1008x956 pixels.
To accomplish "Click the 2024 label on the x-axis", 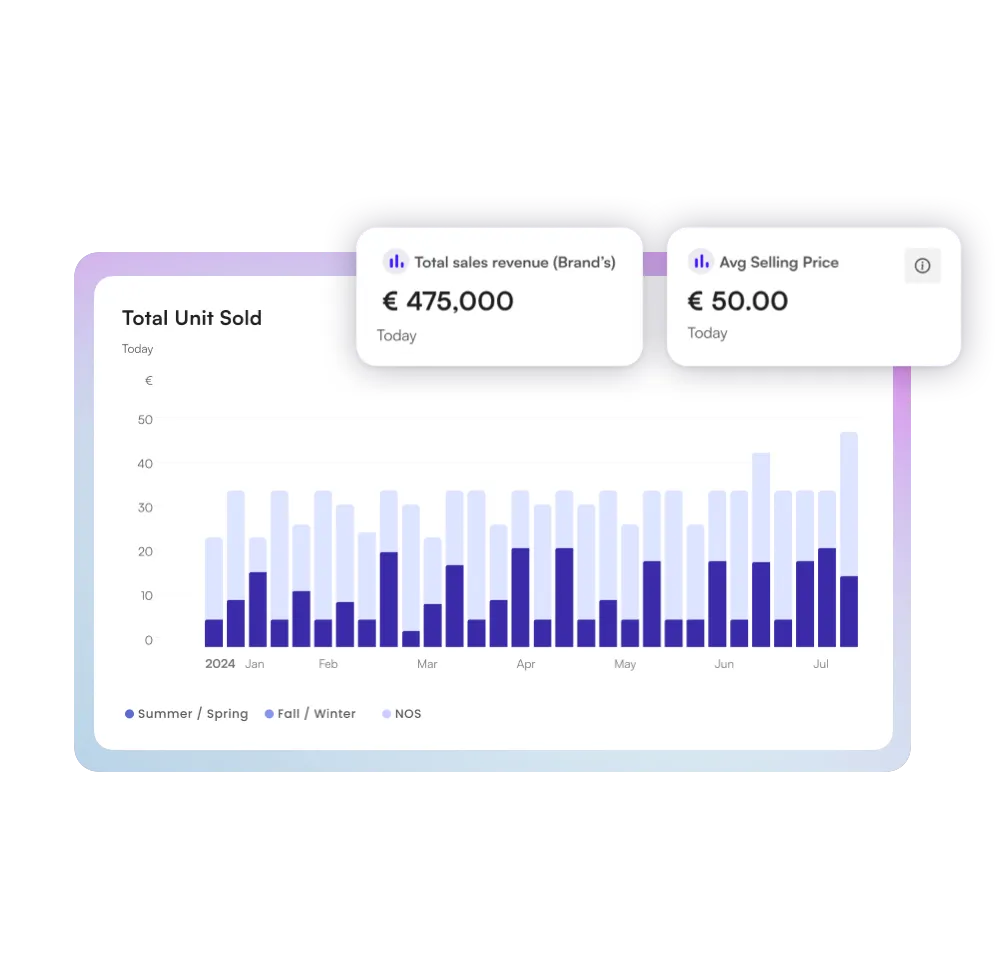I will 219,663.
